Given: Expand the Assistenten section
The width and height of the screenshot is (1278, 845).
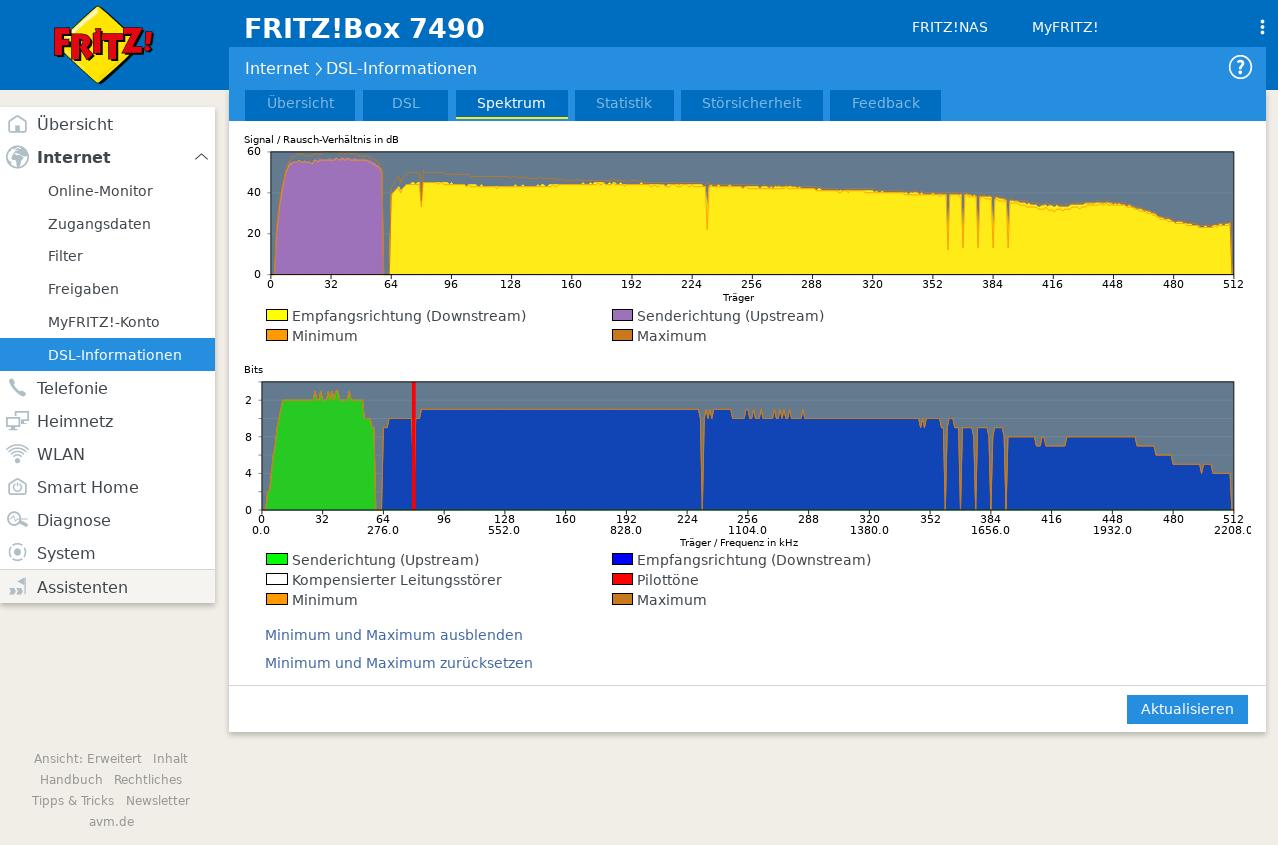Looking at the screenshot, I should click(x=82, y=587).
